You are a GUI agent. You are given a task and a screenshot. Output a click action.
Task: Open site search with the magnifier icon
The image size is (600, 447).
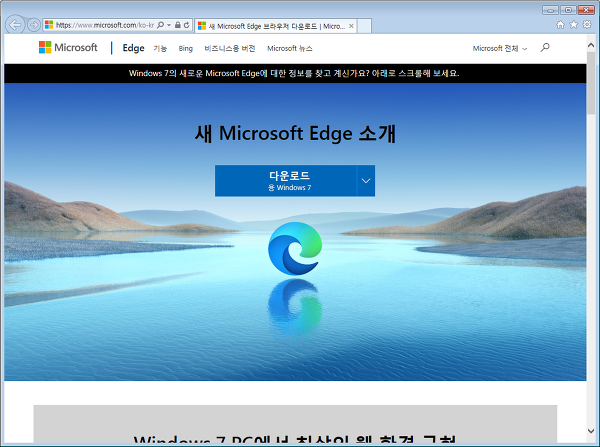pyautogui.click(x=545, y=47)
